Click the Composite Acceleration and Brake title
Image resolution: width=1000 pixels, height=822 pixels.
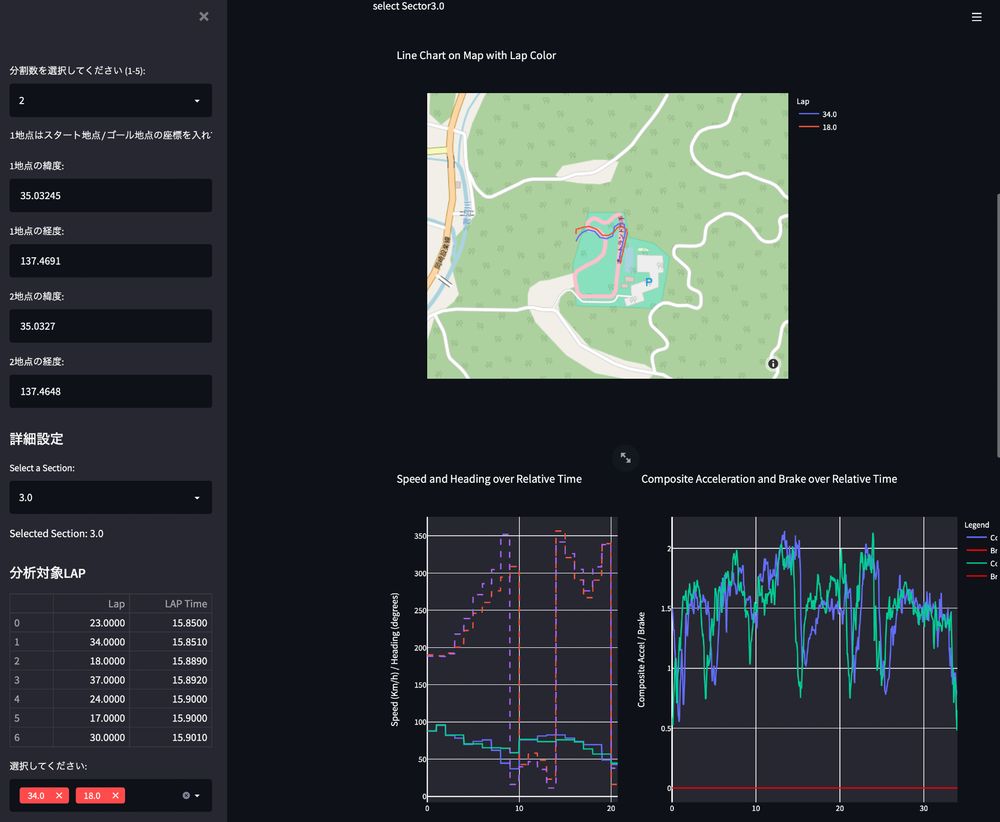pos(769,479)
